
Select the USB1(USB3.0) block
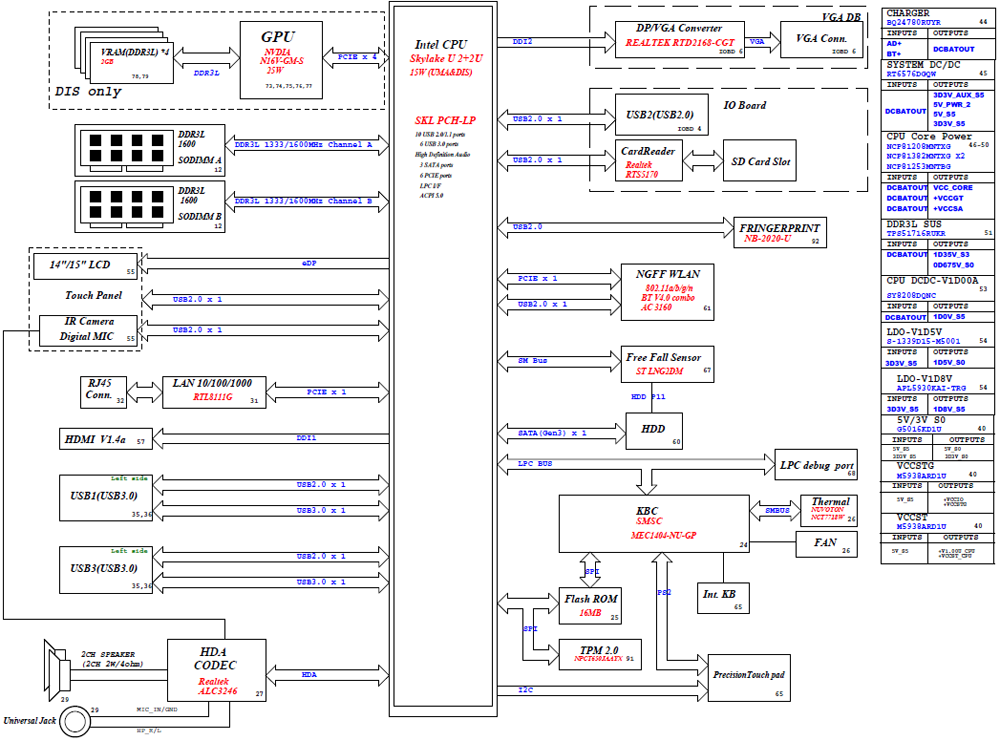(x=106, y=497)
